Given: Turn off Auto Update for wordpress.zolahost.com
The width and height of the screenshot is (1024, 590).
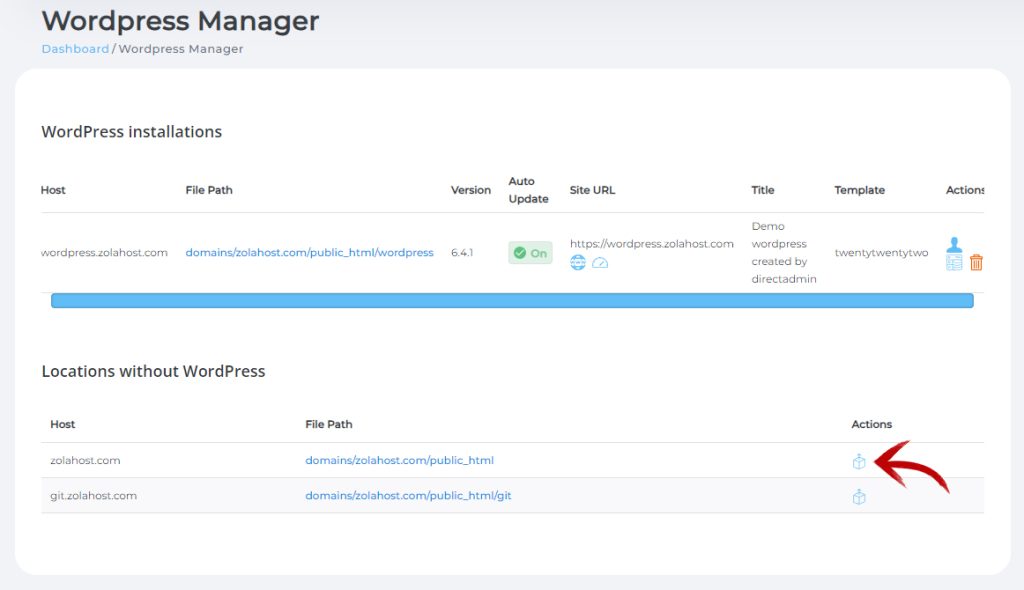Looking at the screenshot, I should [530, 252].
